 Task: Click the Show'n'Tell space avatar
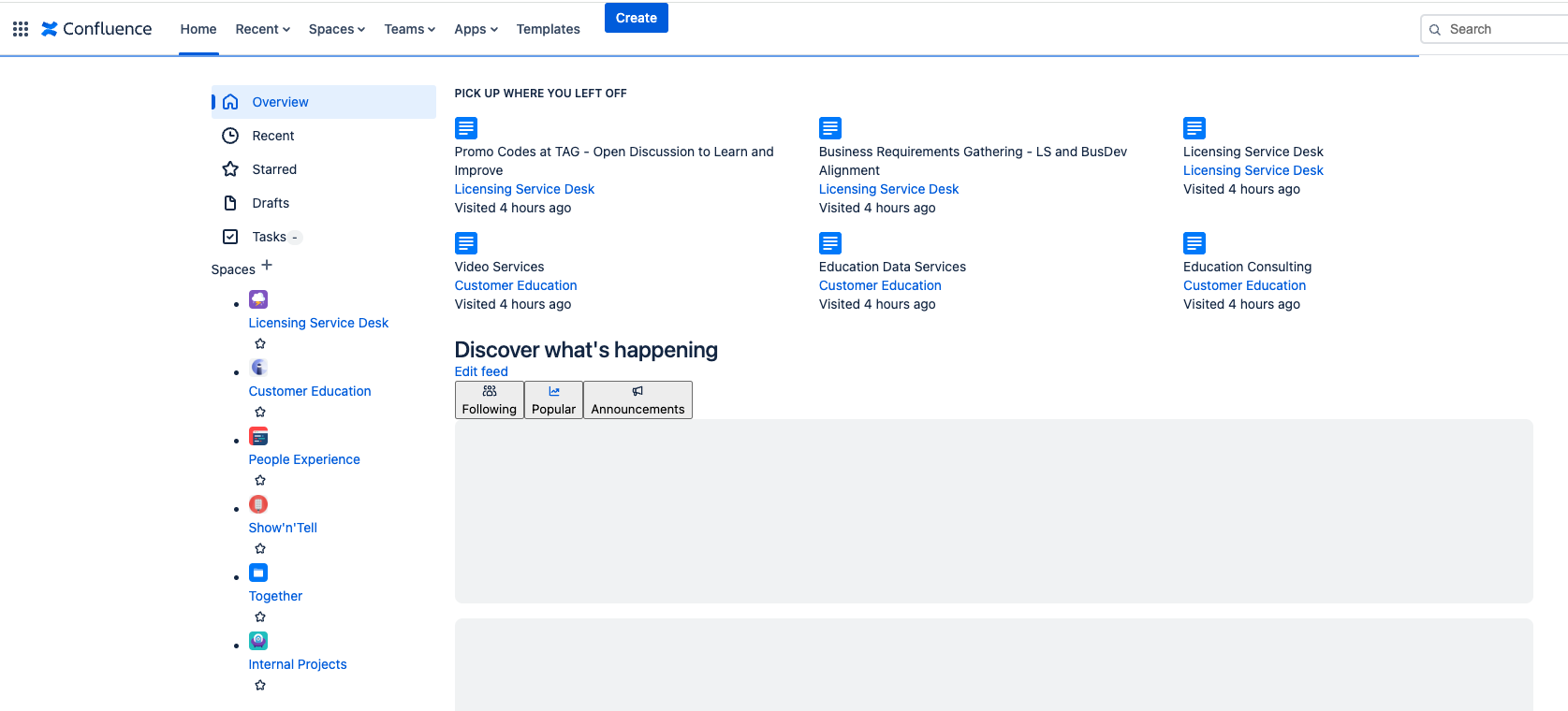coord(258,504)
